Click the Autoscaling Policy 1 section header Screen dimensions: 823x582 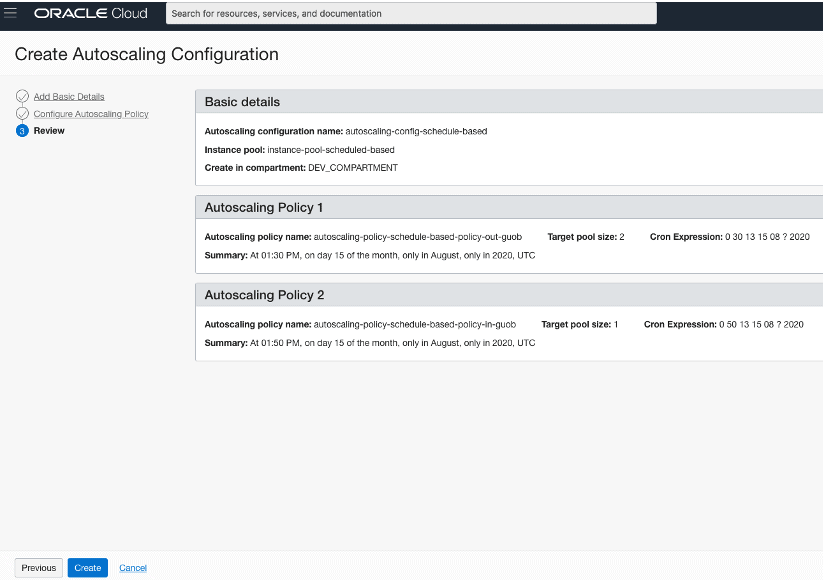tap(264, 208)
